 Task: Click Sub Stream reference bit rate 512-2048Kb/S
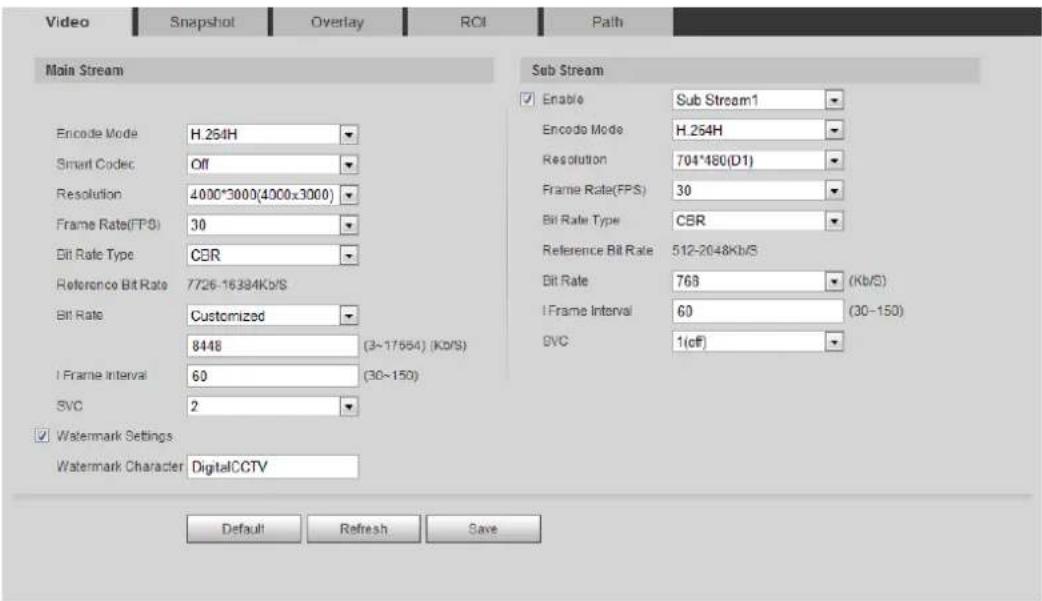pos(714,251)
